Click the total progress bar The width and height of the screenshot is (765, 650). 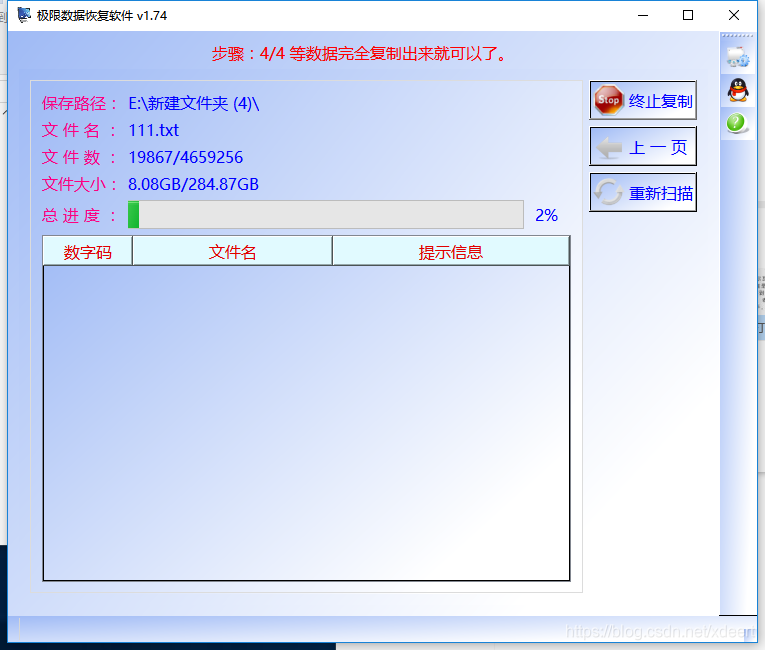coord(325,214)
